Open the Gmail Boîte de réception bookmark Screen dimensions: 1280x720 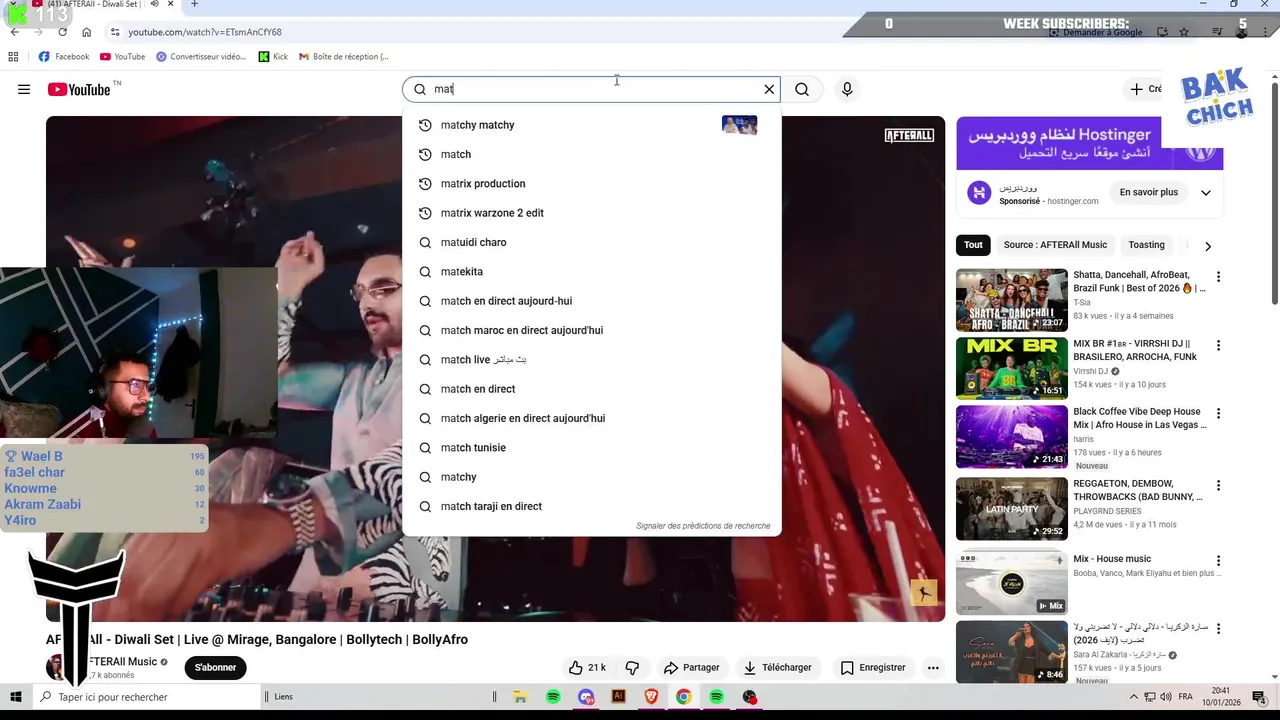pyautogui.click(x=343, y=57)
